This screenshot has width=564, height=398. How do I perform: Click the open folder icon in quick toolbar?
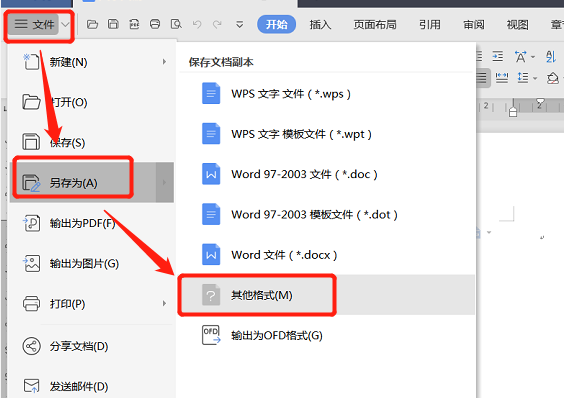coord(92,24)
